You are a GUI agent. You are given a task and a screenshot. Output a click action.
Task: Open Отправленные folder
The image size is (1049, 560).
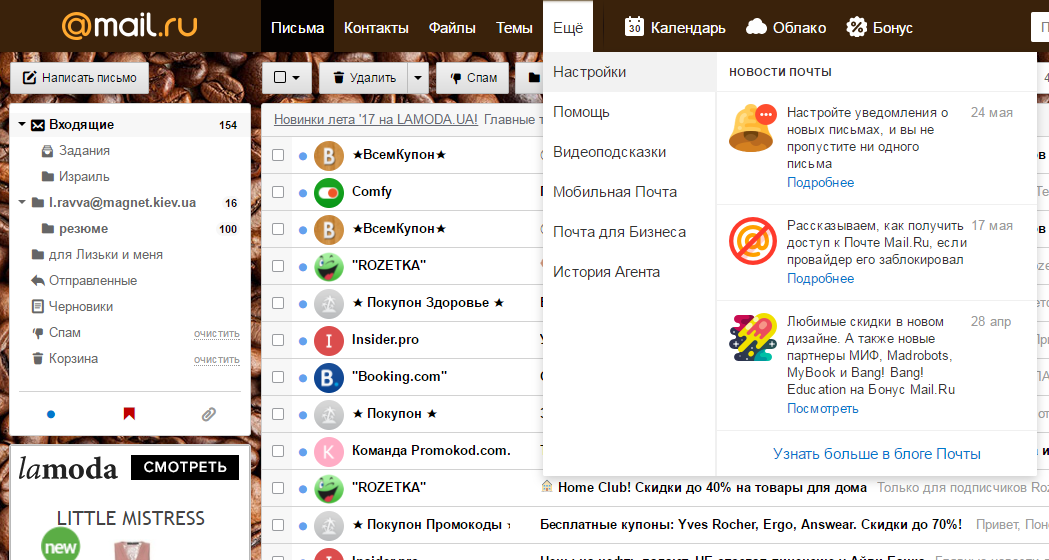(x=92, y=280)
